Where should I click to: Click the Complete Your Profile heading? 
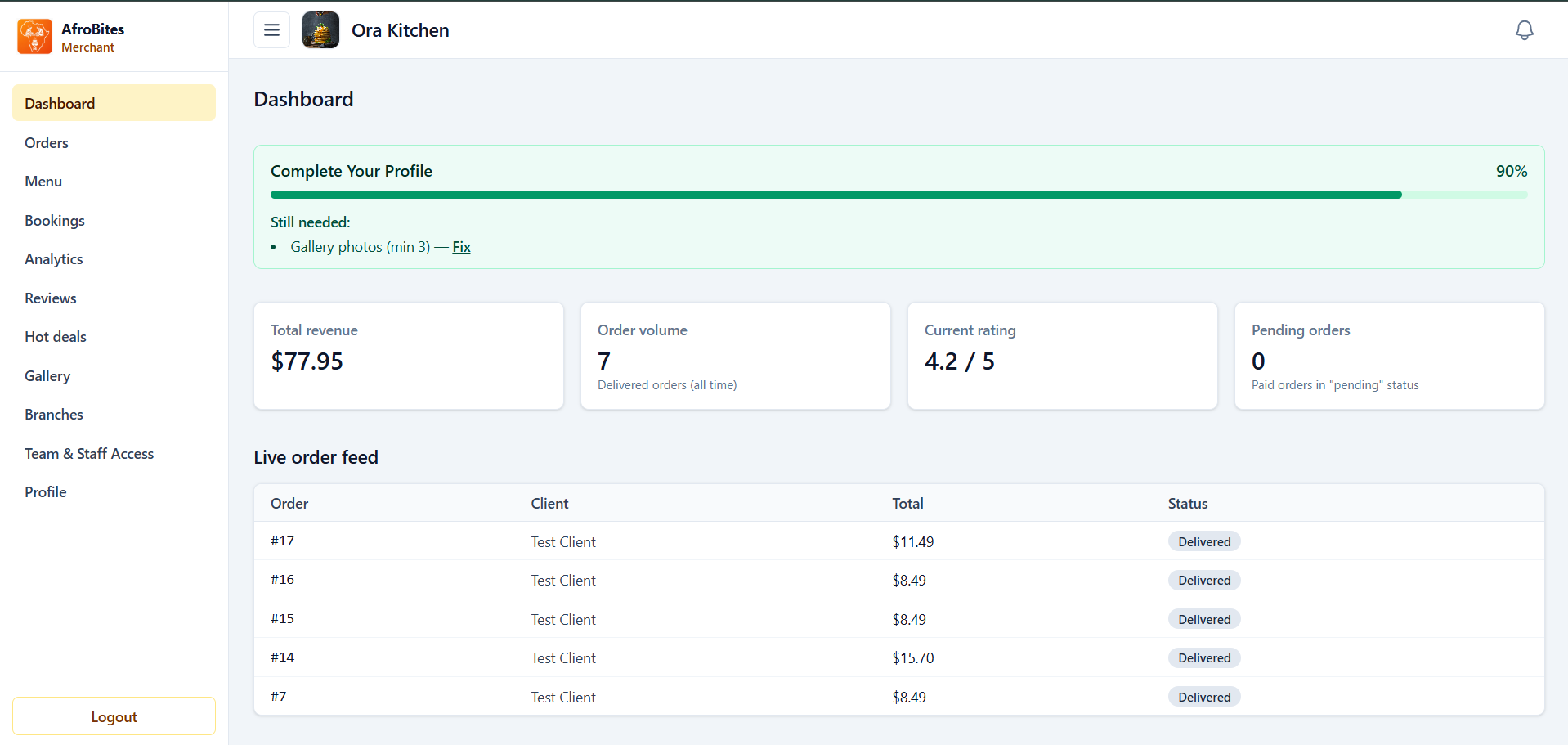pyautogui.click(x=352, y=171)
